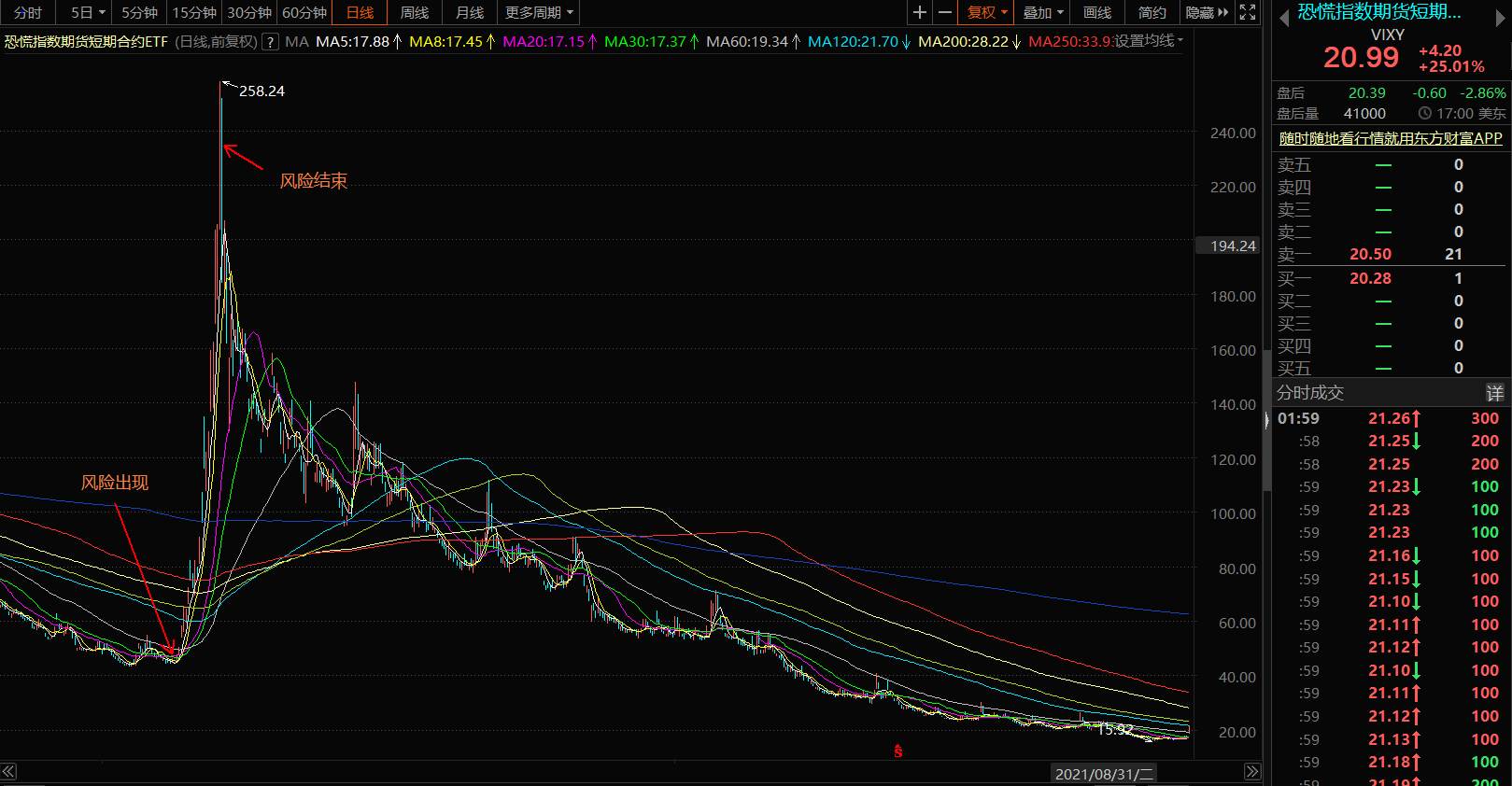
Task: Click MA60:19.34 indicator label
Action: coord(753,41)
